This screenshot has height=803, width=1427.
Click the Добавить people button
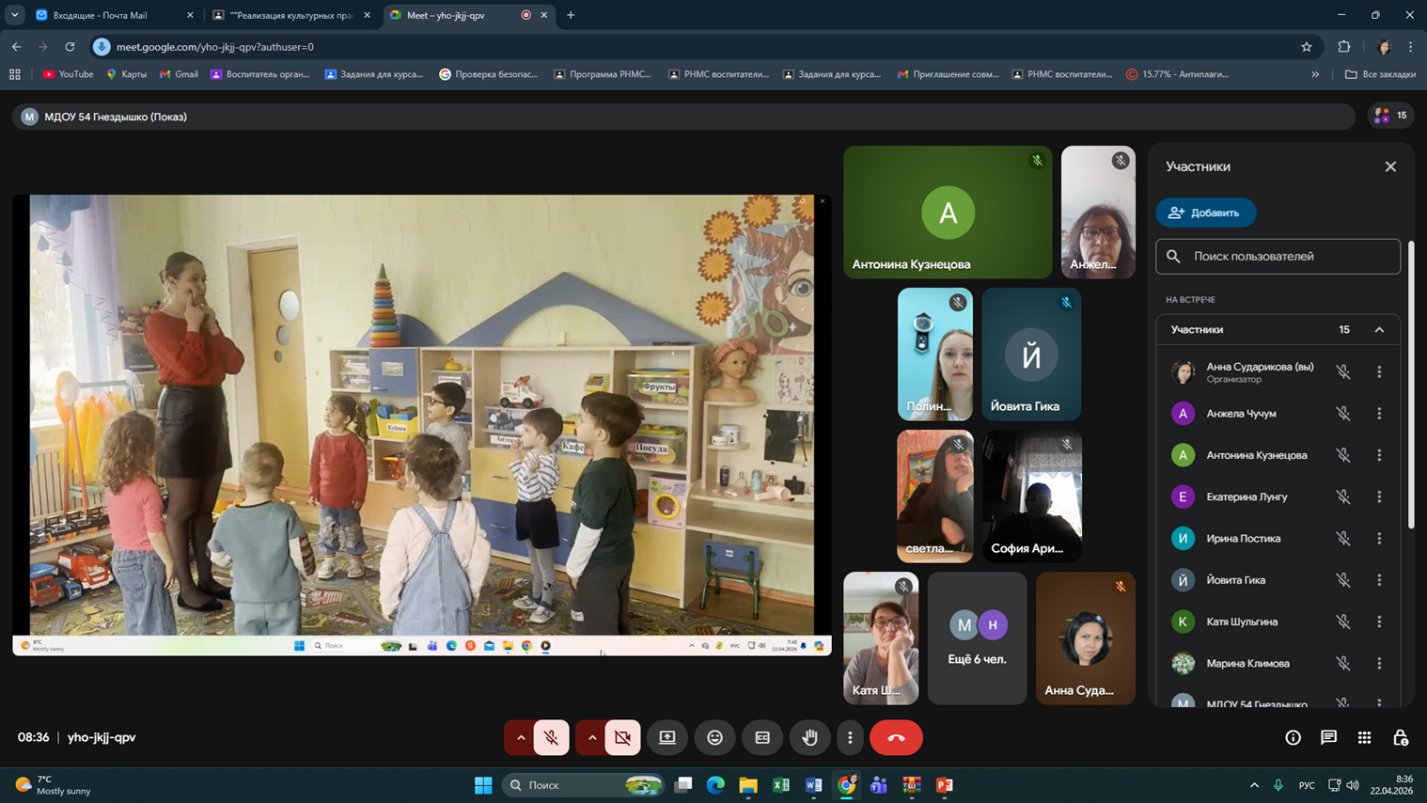[1206, 213]
